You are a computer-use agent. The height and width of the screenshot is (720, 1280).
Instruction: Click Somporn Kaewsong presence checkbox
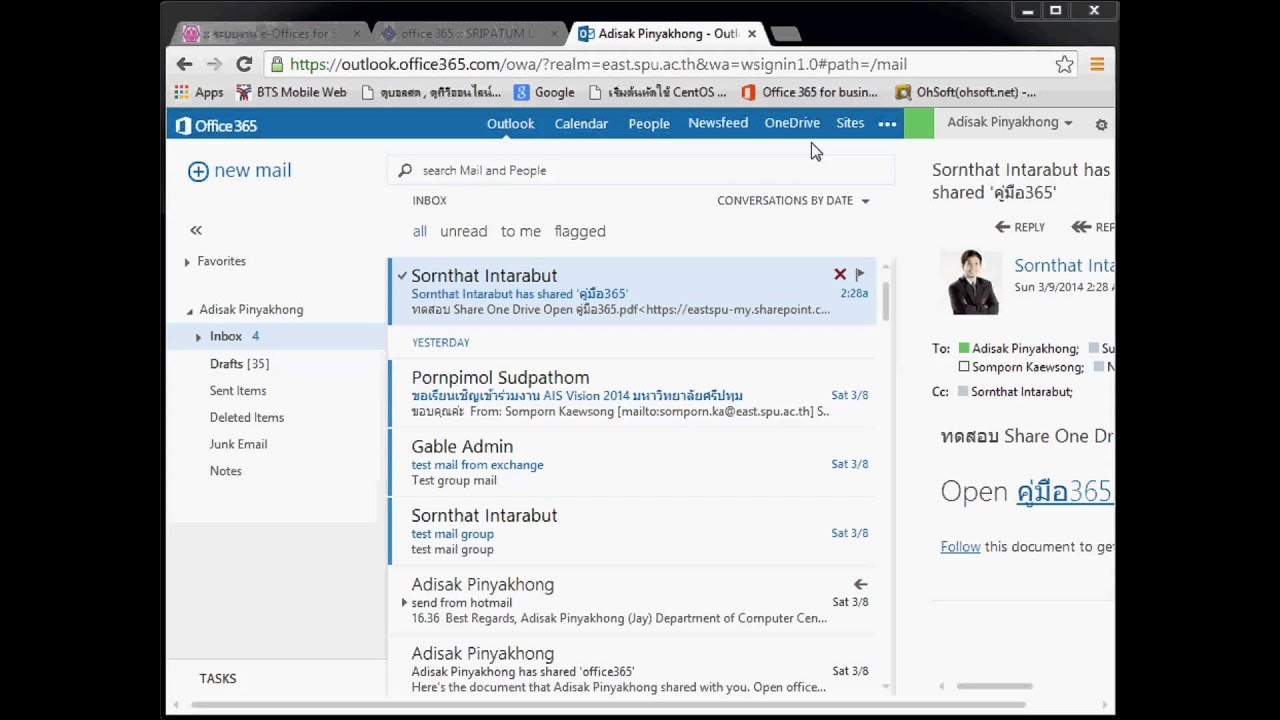coord(964,367)
